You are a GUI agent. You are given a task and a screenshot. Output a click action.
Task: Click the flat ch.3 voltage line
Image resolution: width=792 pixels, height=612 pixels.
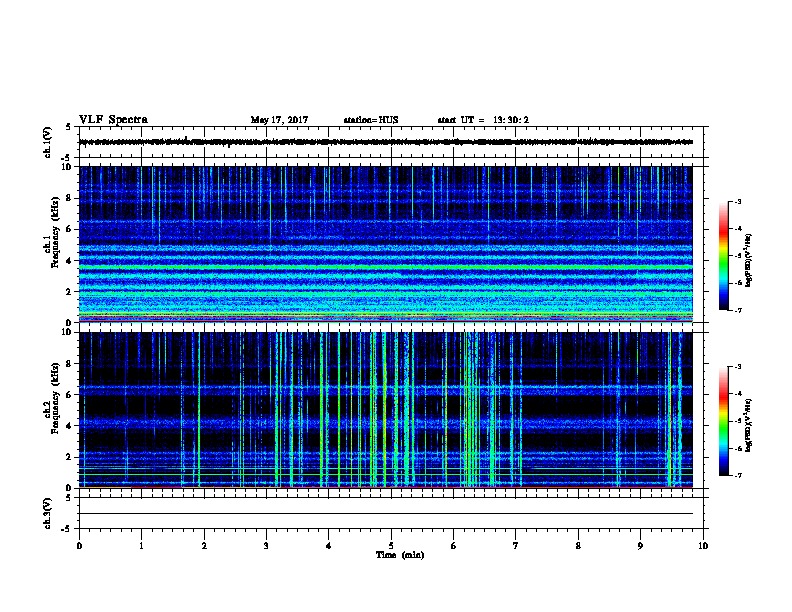(x=386, y=514)
